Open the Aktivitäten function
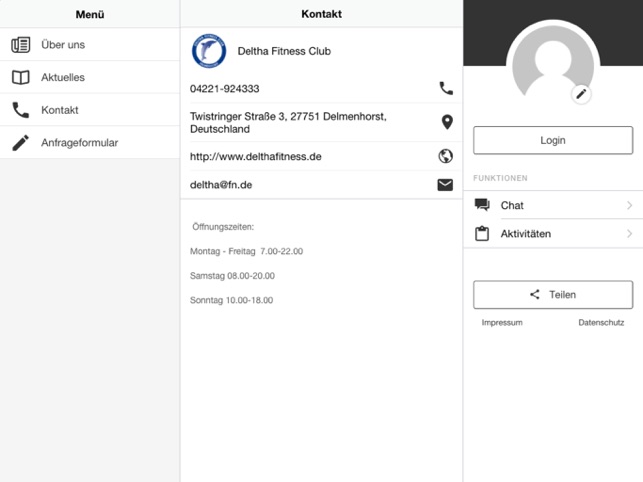Image resolution: width=643 pixels, height=482 pixels. (x=553, y=234)
